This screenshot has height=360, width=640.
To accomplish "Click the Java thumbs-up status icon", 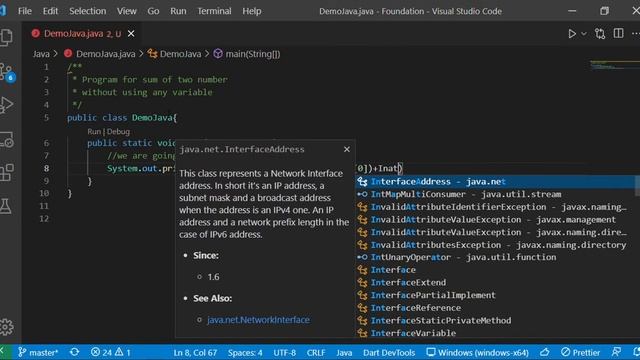I will coord(544,352).
